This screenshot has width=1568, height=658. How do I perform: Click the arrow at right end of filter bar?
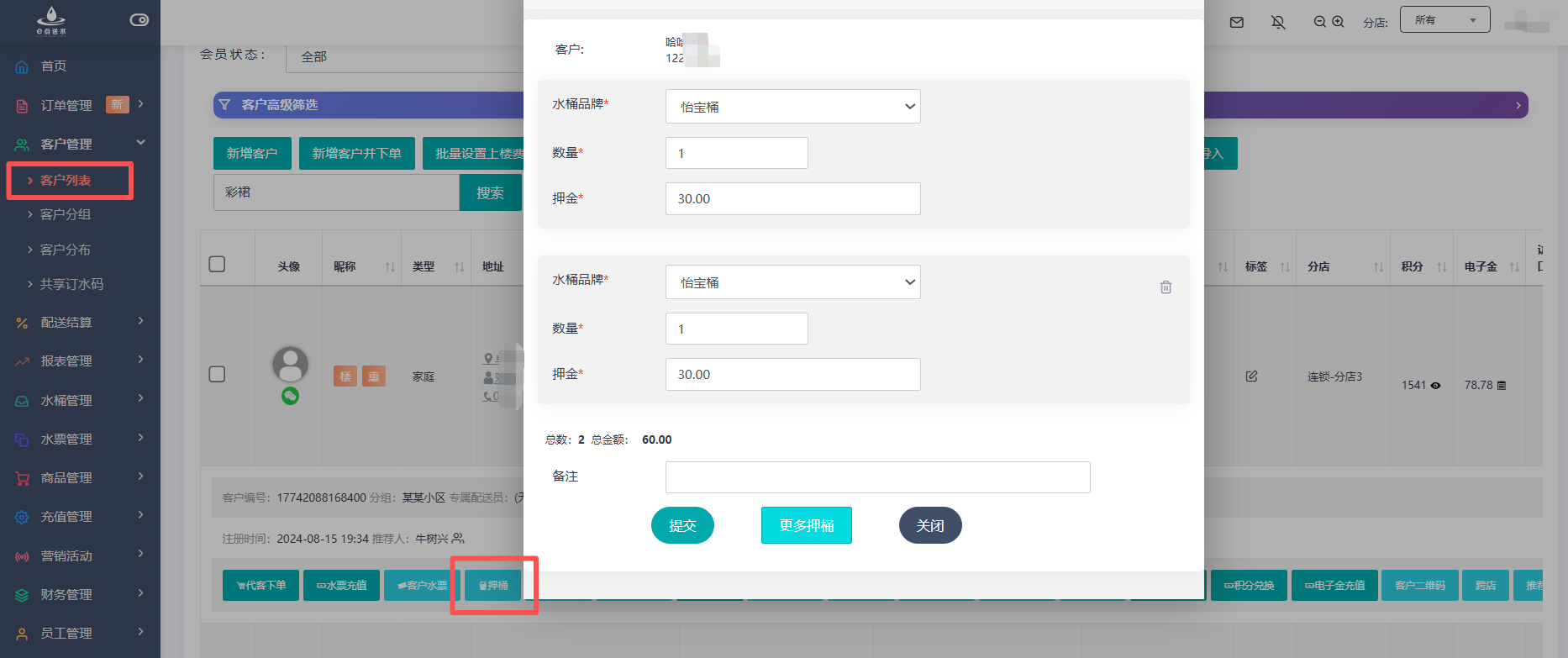click(1518, 105)
